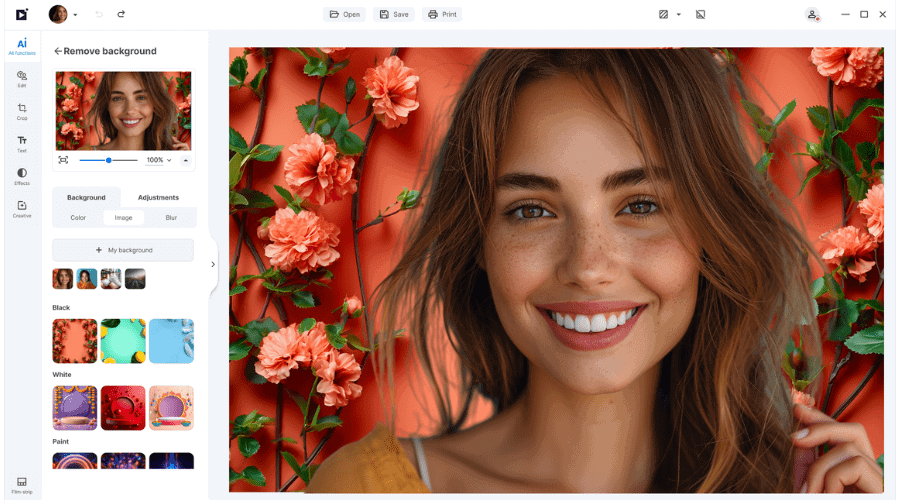This screenshot has width=900, height=500.
Task: Click the My background add button
Action: click(x=123, y=250)
